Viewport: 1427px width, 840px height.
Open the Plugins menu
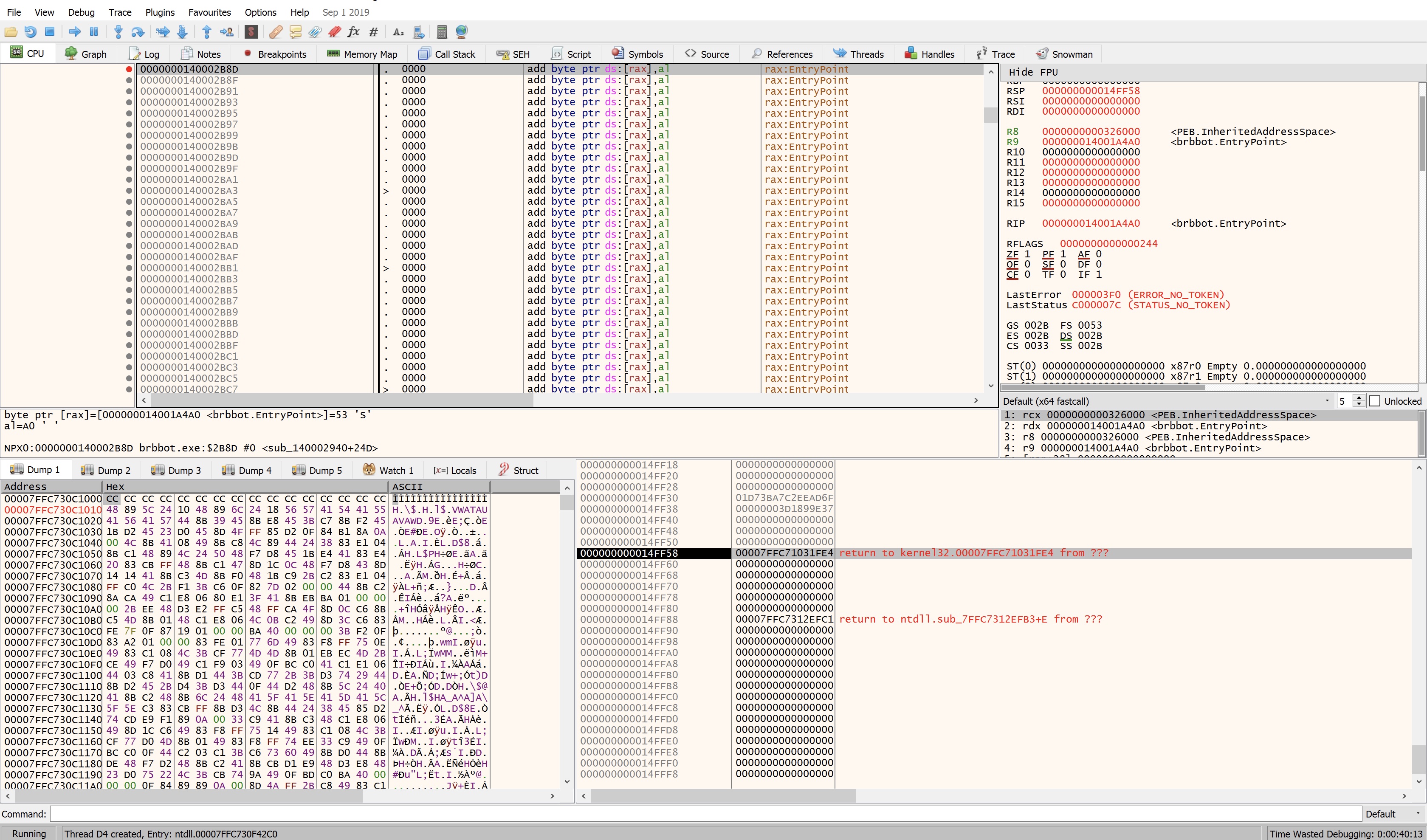click(x=159, y=12)
